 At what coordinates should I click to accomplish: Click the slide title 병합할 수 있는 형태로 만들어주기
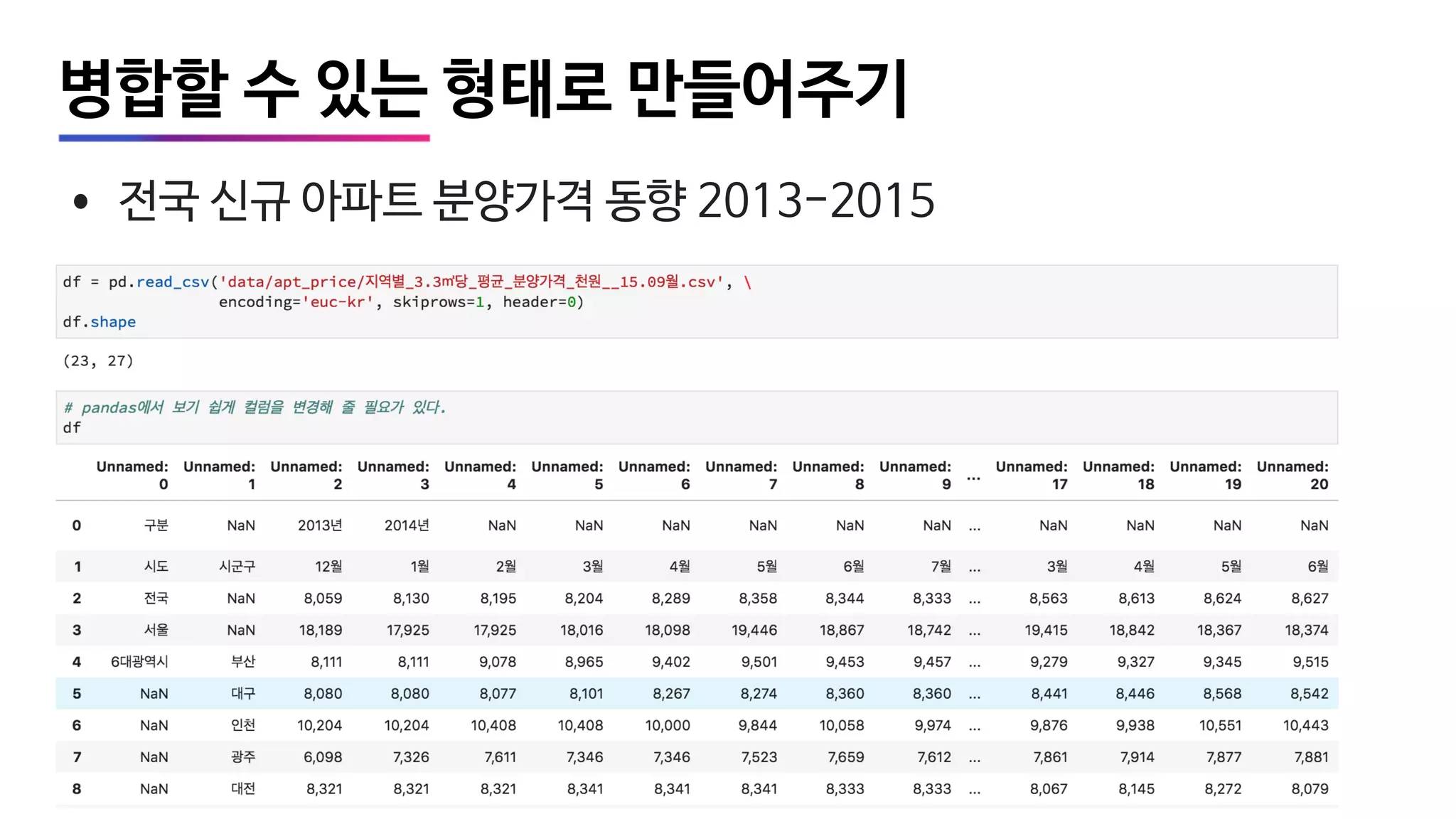(483, 89)
